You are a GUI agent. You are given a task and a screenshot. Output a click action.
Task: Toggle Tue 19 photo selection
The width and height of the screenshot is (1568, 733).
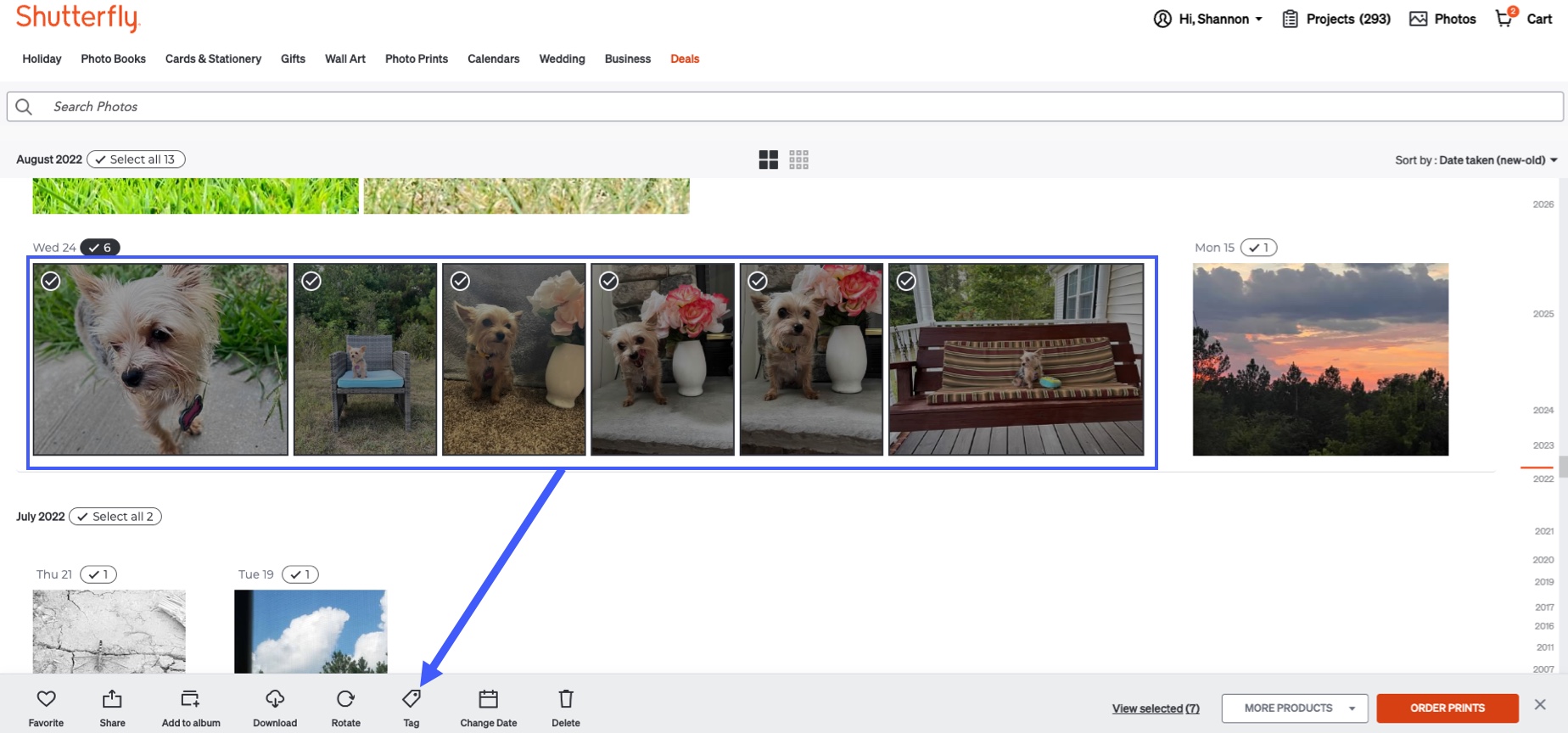click(x=300, y=574)
